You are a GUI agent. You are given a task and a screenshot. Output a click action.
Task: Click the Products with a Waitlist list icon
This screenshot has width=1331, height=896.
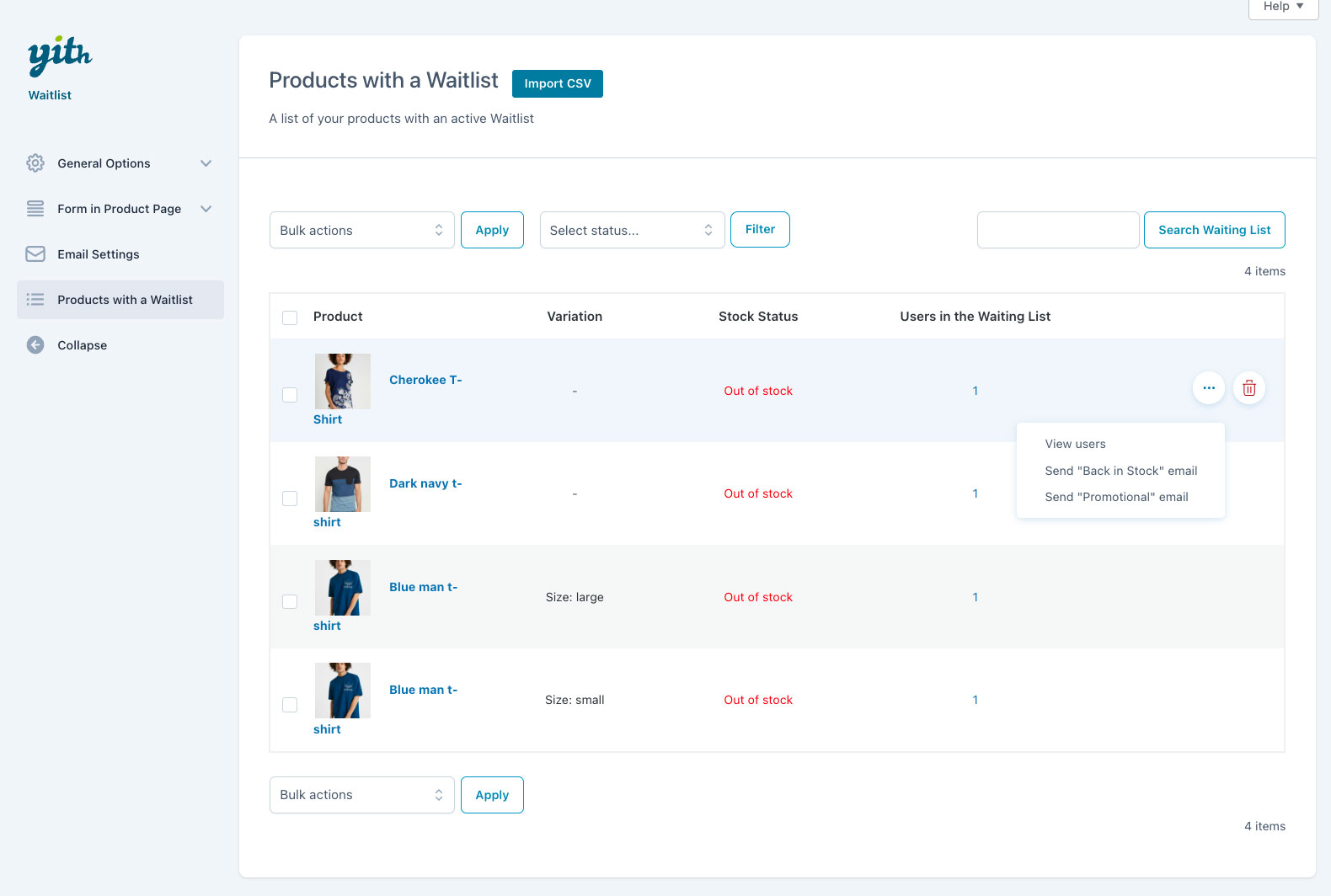tap(35, 300)
